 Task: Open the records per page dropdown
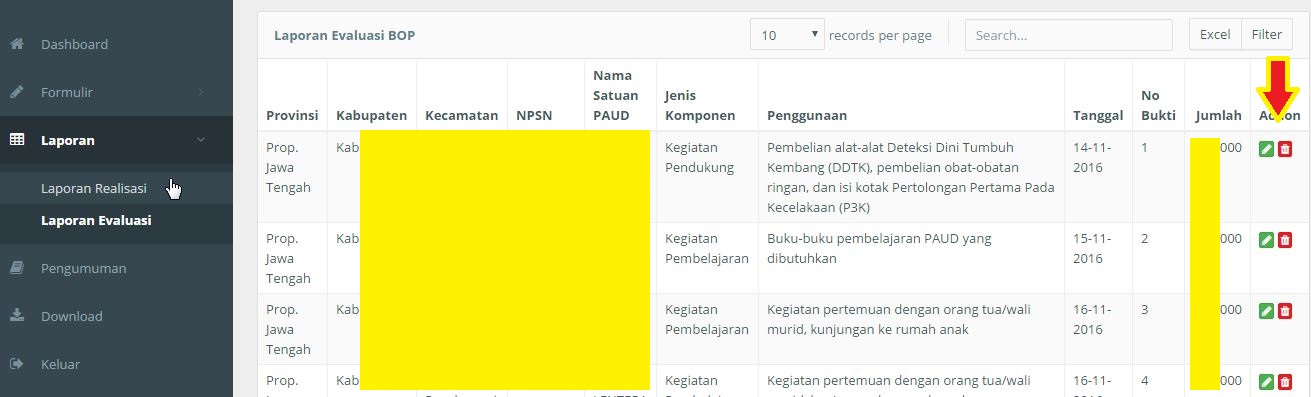(787, 35)
